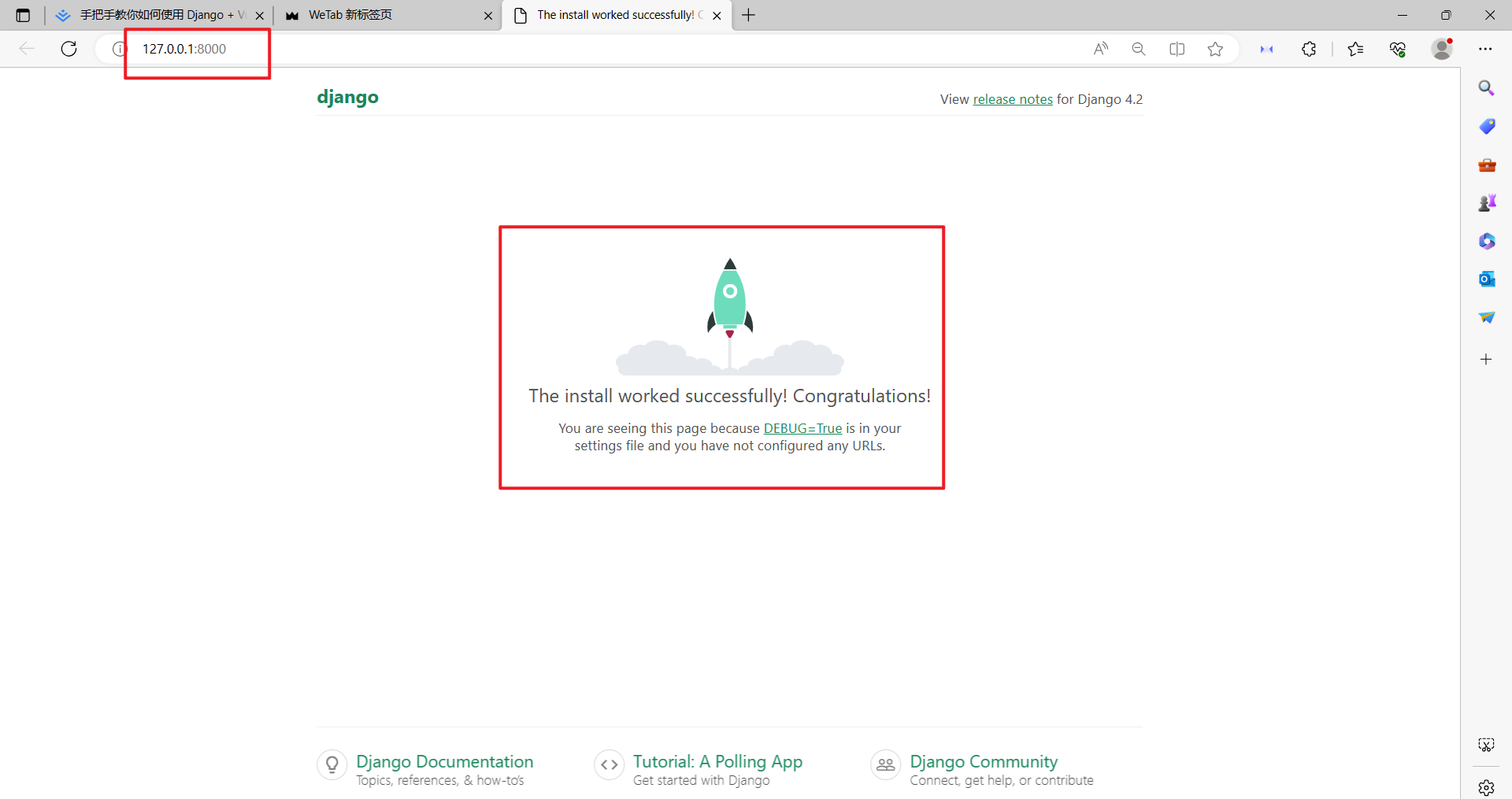1512x799 pixels.
Task: Click the lightbulb icon next to Django Documentation
Action: (332, 764)
